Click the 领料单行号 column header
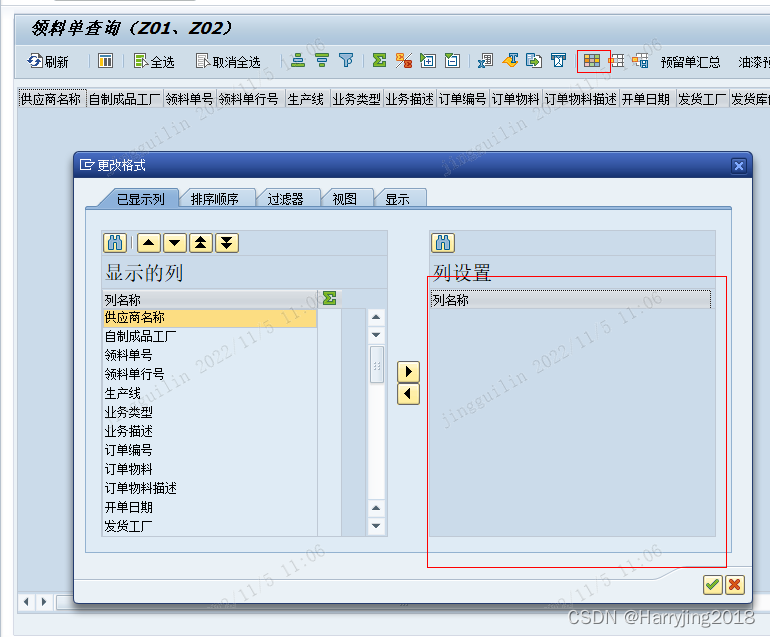Image resolution: width=770 pixels, height=637 pixels. (250, 99)
